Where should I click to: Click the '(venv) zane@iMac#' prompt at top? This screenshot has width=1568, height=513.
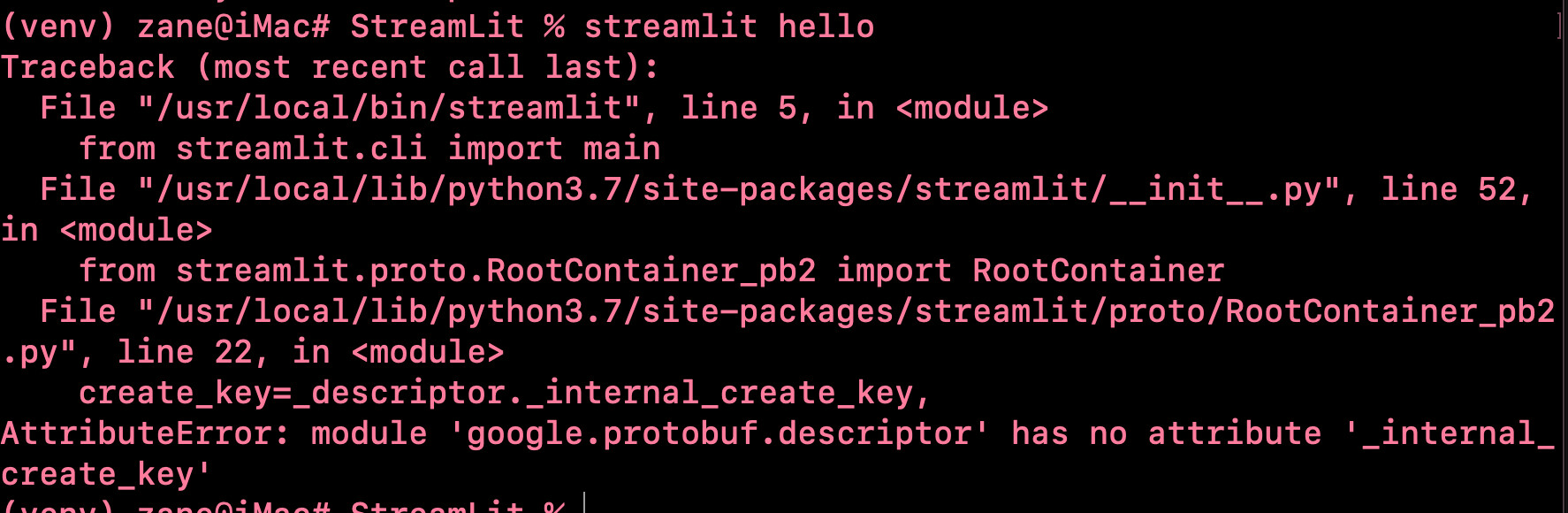(165, 27)
